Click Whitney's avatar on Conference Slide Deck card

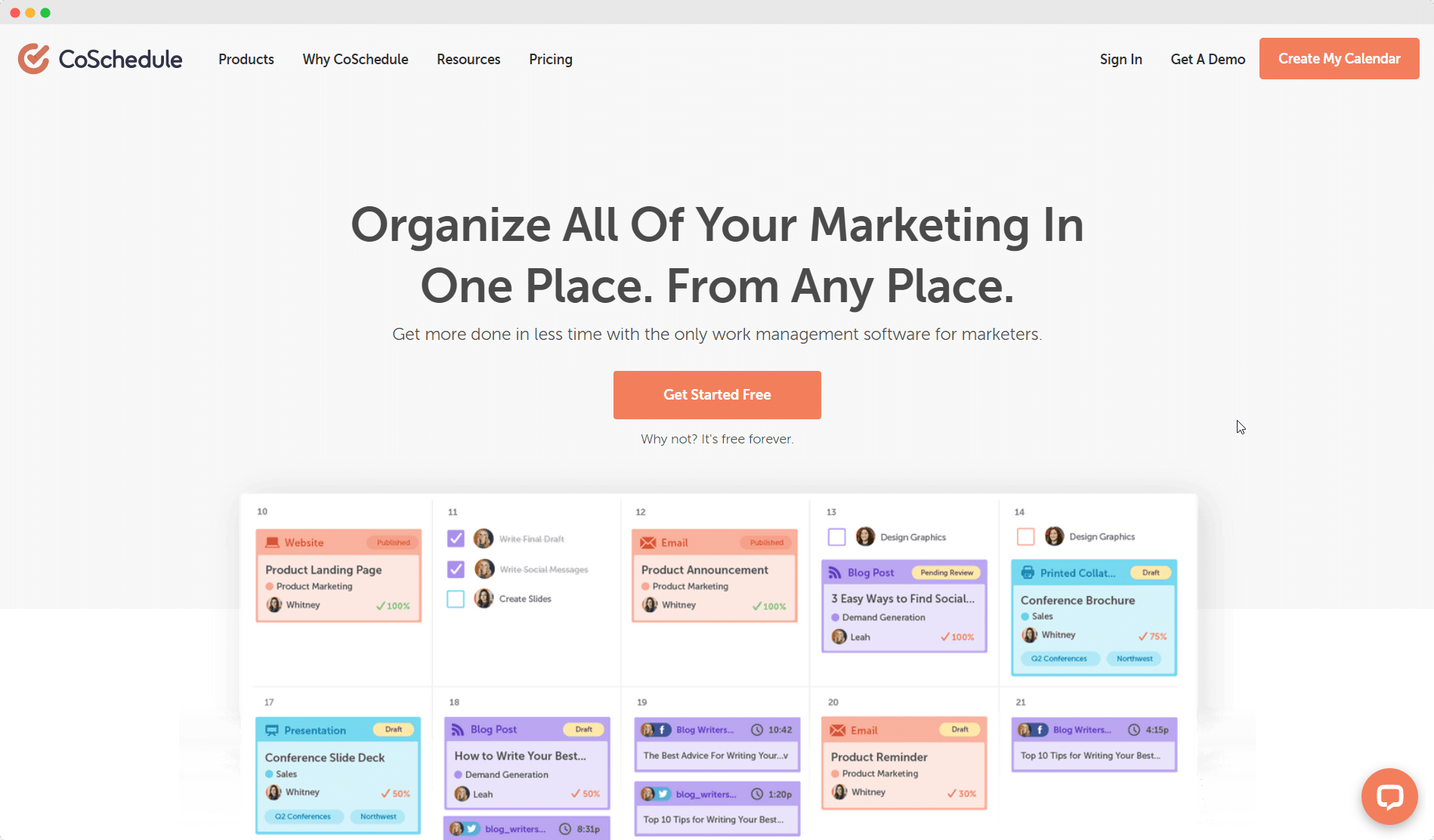pyautogui.click(x=274, y=792)
